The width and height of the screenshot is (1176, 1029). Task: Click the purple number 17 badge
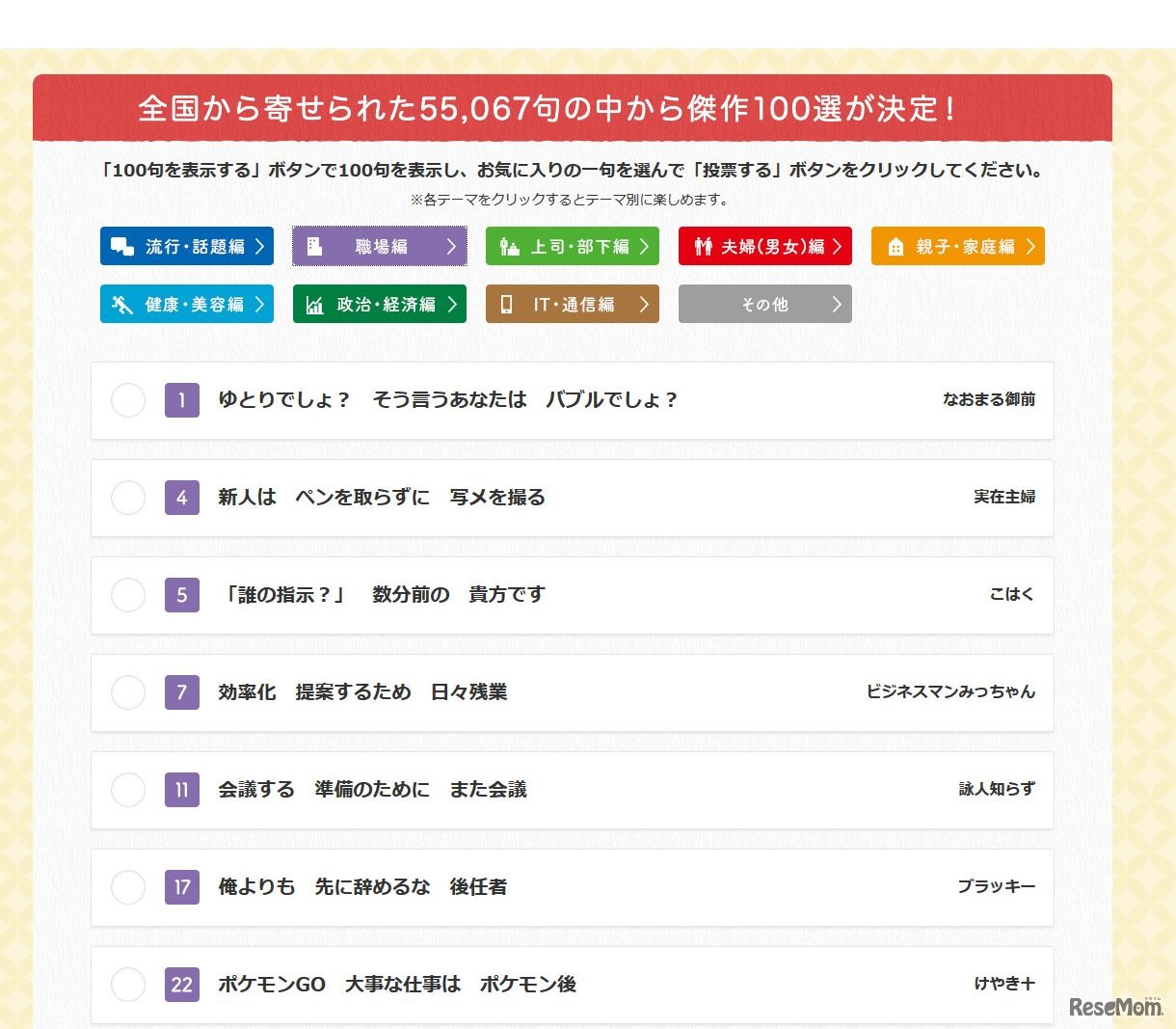click(x=182, y=887)
